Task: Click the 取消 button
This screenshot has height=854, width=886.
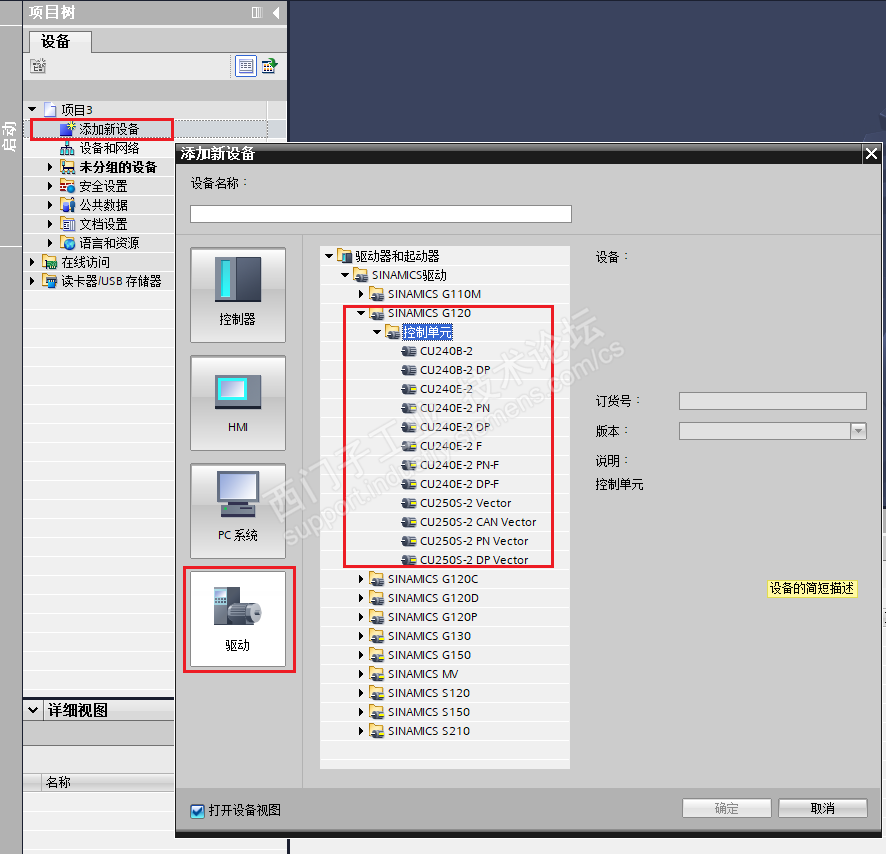Action: click(823, 809)
